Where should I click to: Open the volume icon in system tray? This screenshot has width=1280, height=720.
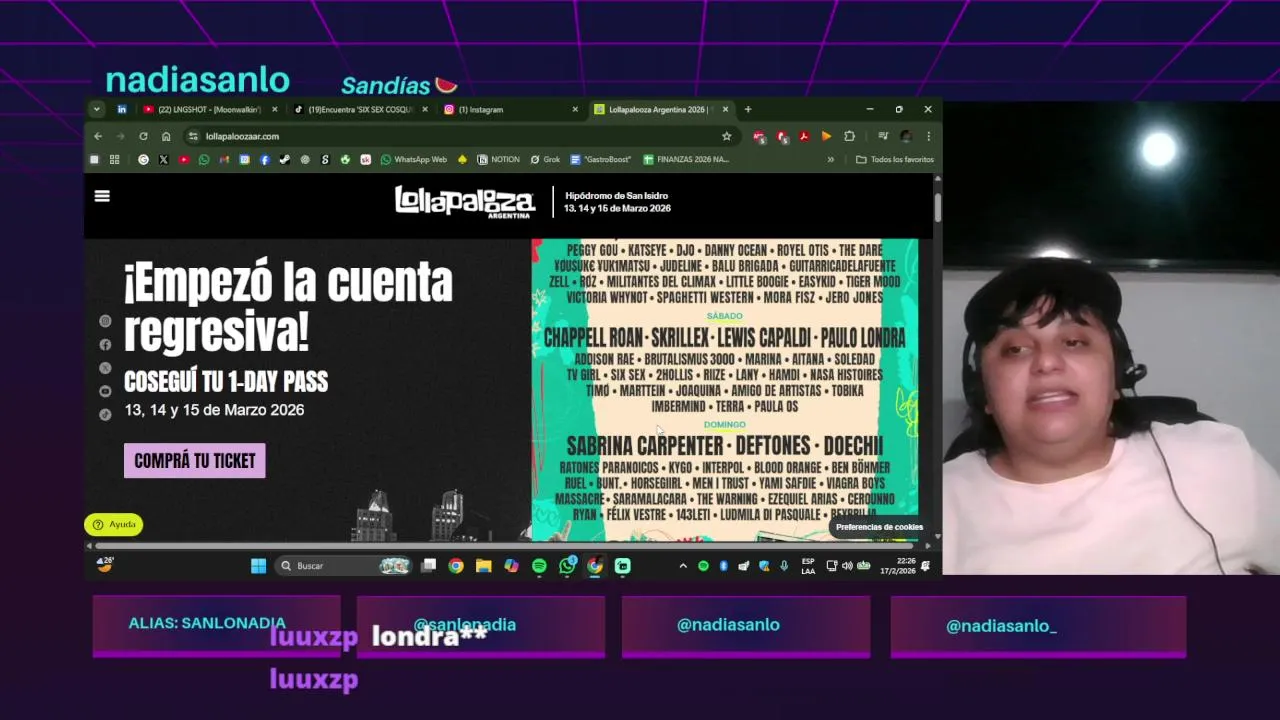point(847,566)
